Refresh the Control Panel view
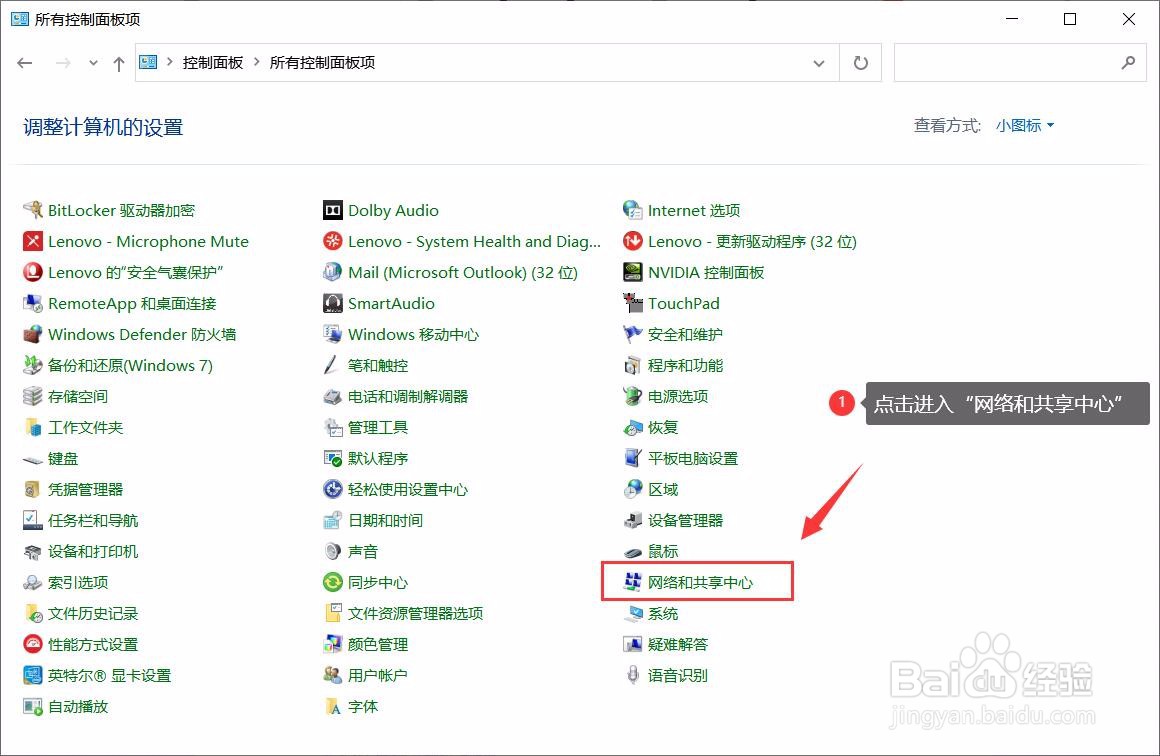The height and width of the screenshot is (756, 1160). [x=860, y=62]
